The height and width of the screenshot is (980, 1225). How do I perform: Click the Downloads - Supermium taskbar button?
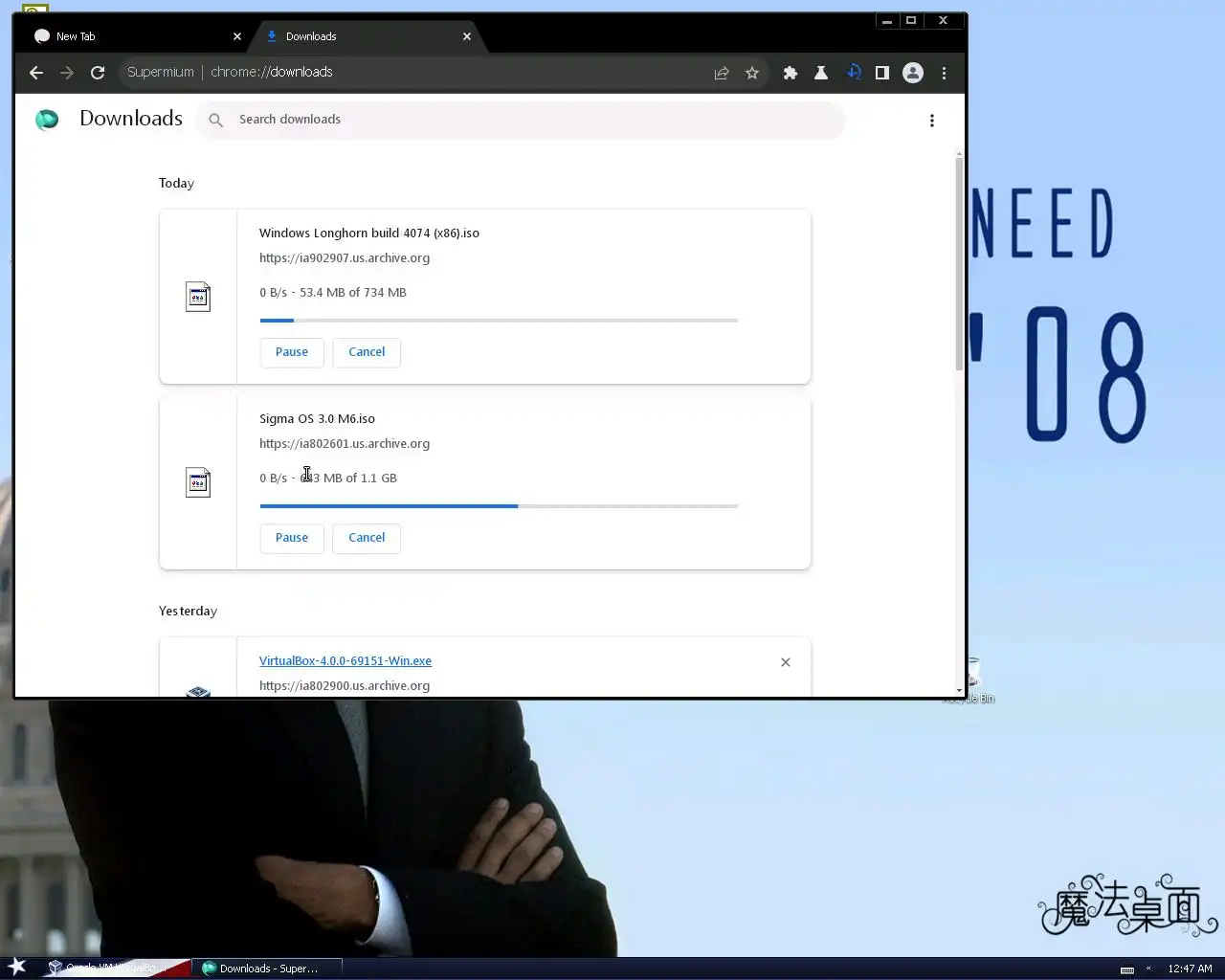pos(268,969)
